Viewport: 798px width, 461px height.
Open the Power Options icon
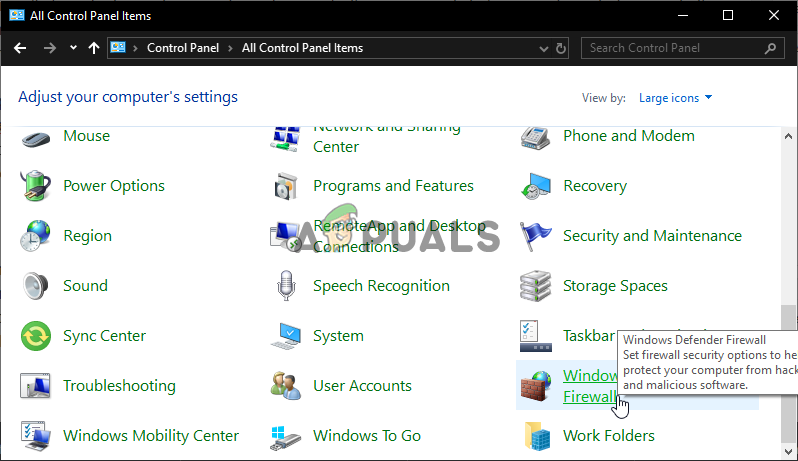[x=36, y=186]
